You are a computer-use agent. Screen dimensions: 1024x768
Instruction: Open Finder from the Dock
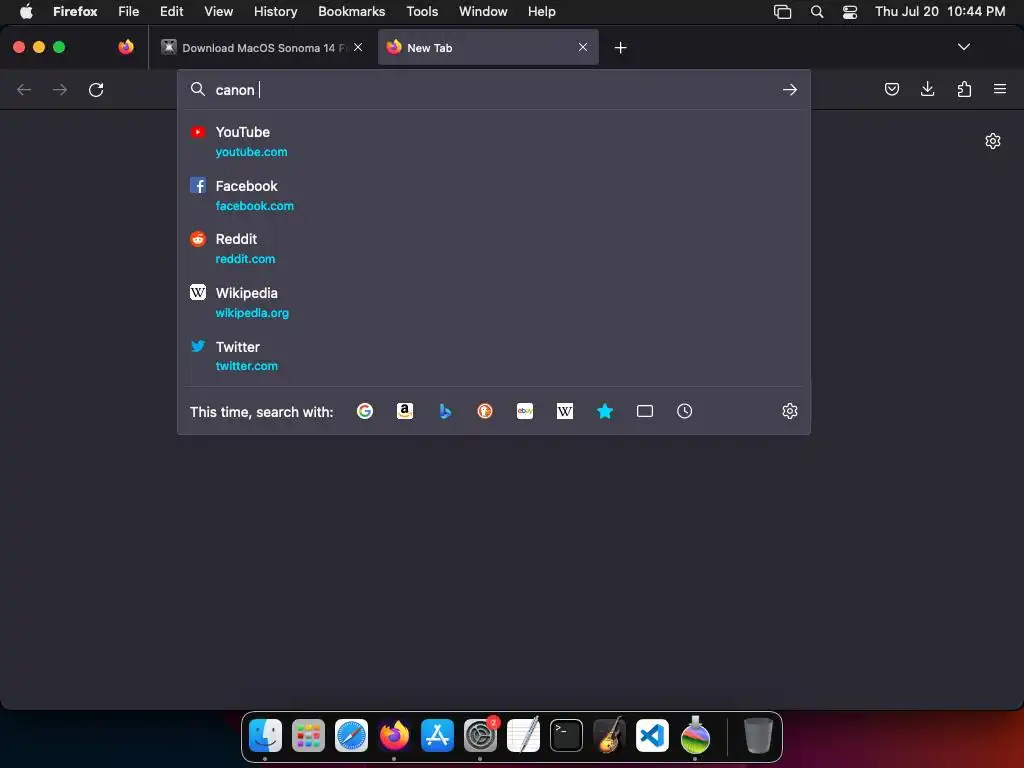(265, 735)
